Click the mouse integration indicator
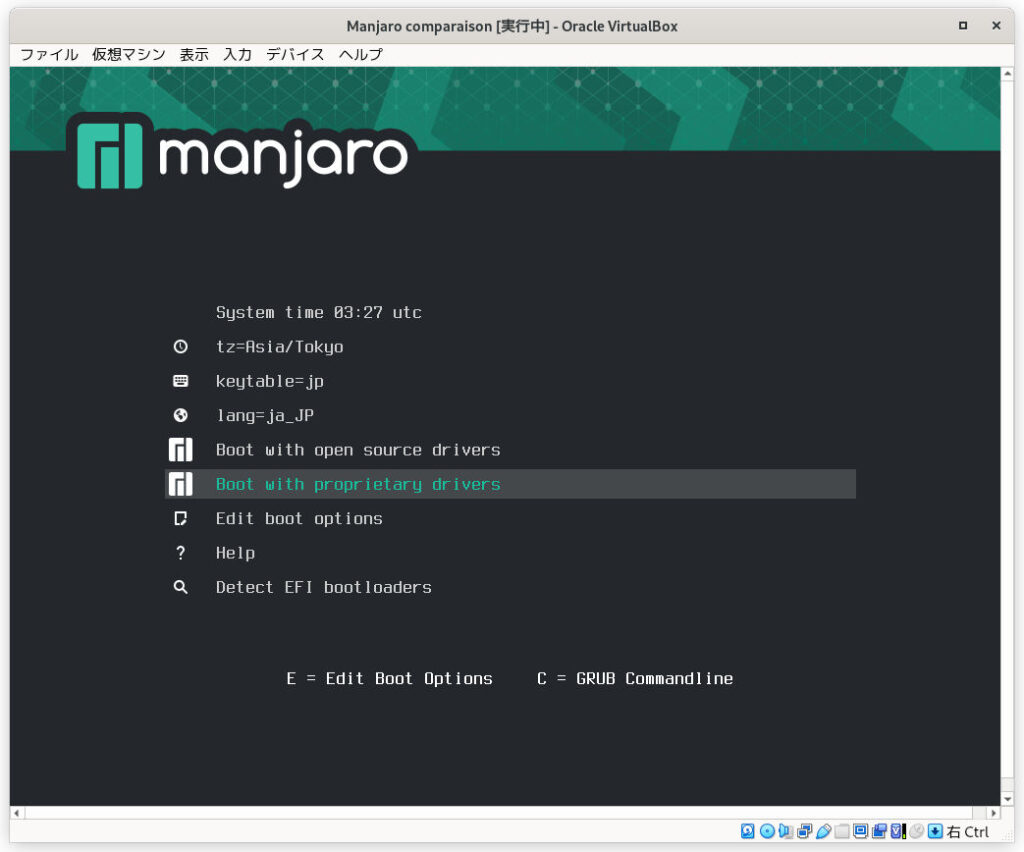This screenshot has height=852, width=1024. click(x=917, y=831)
